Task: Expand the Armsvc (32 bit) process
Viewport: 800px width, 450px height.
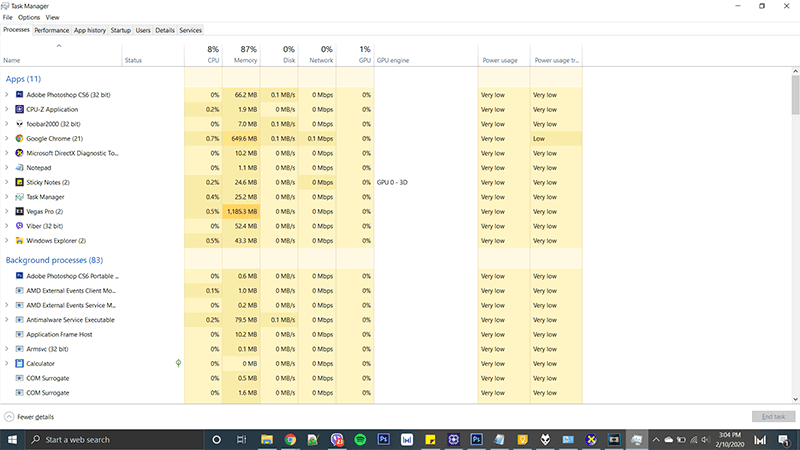Action: tap(7, 349)
